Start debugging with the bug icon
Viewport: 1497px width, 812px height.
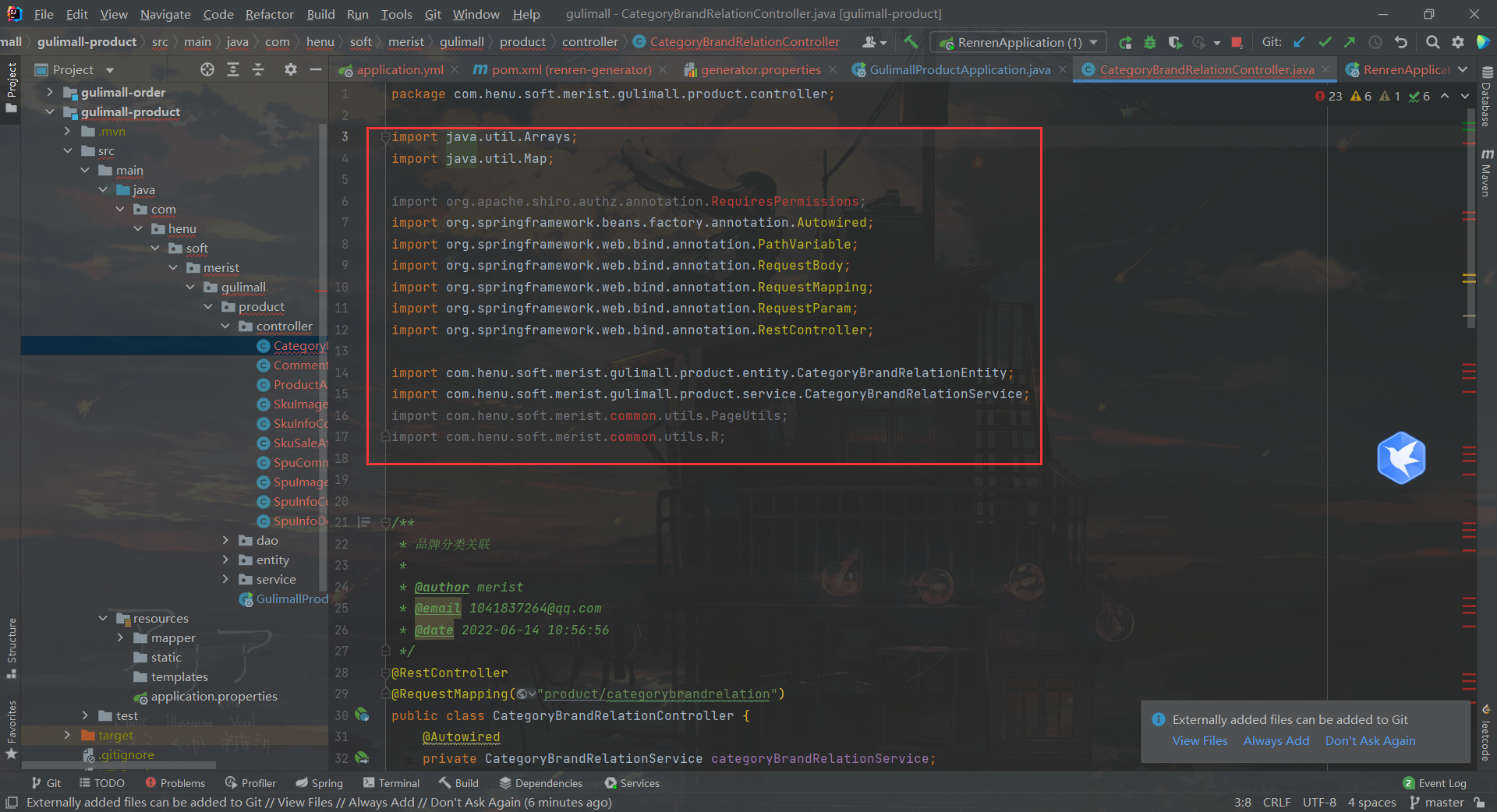1150,42
